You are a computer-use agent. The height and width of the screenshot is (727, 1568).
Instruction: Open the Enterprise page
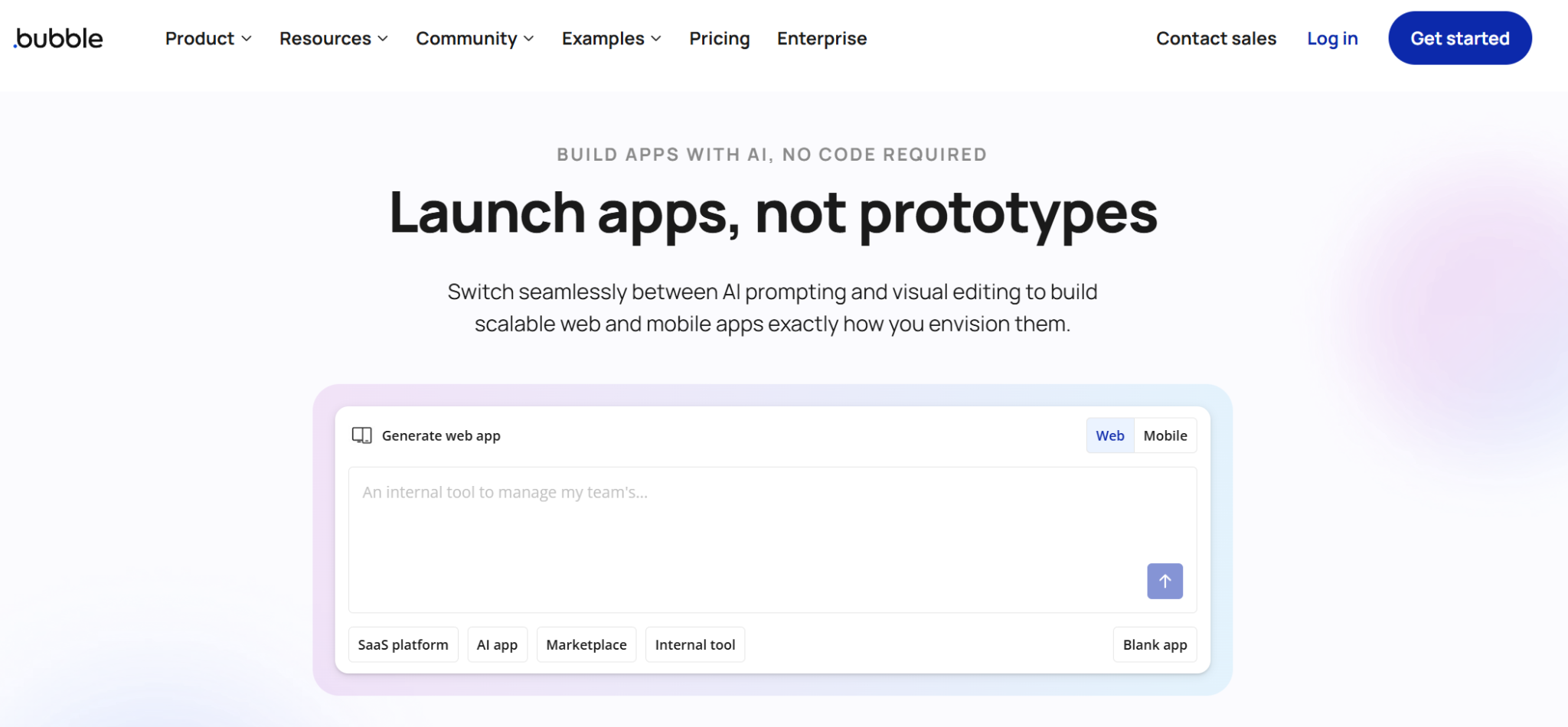(822, 38)
